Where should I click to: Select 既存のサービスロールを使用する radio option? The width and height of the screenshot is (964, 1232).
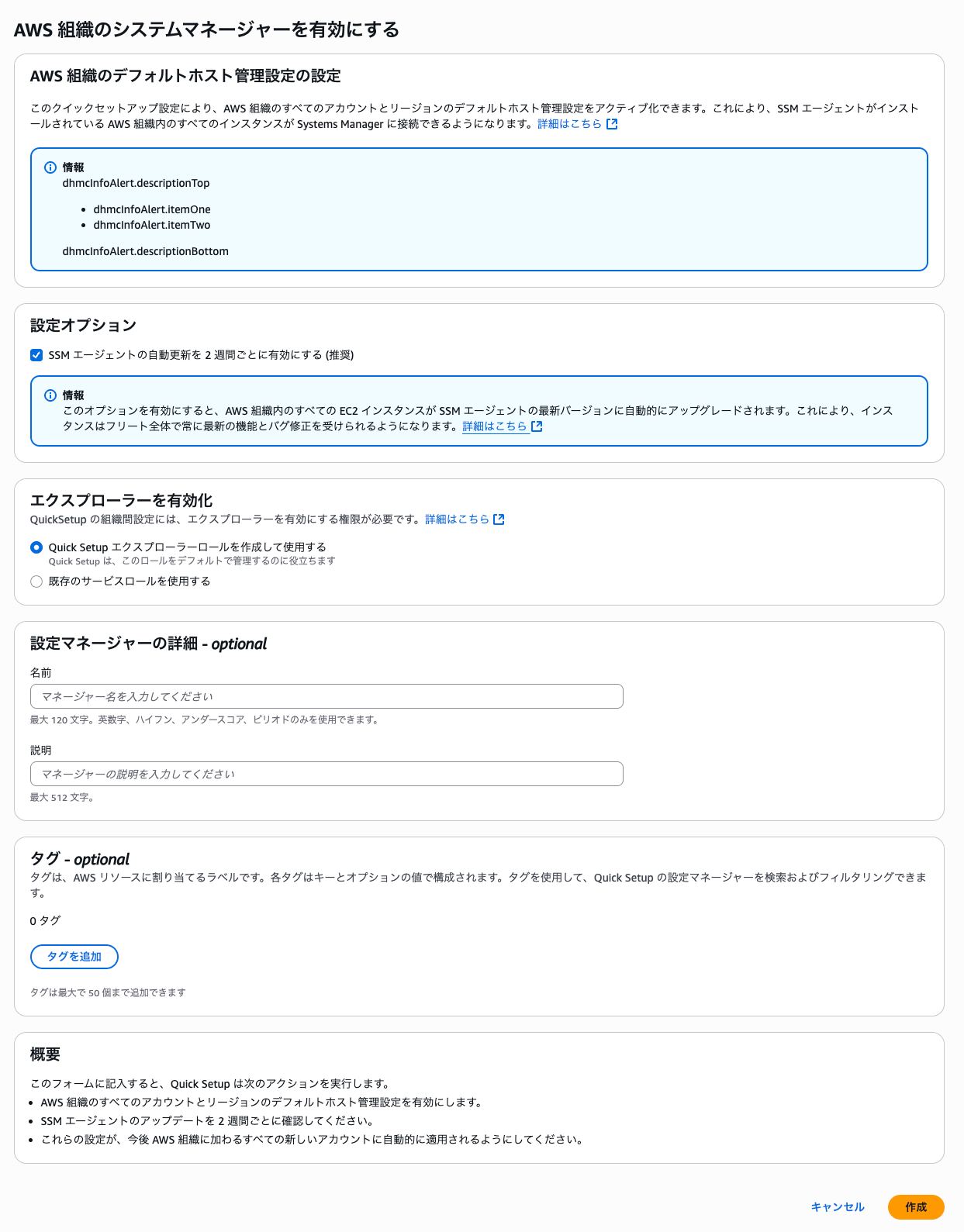pos(36,581)
